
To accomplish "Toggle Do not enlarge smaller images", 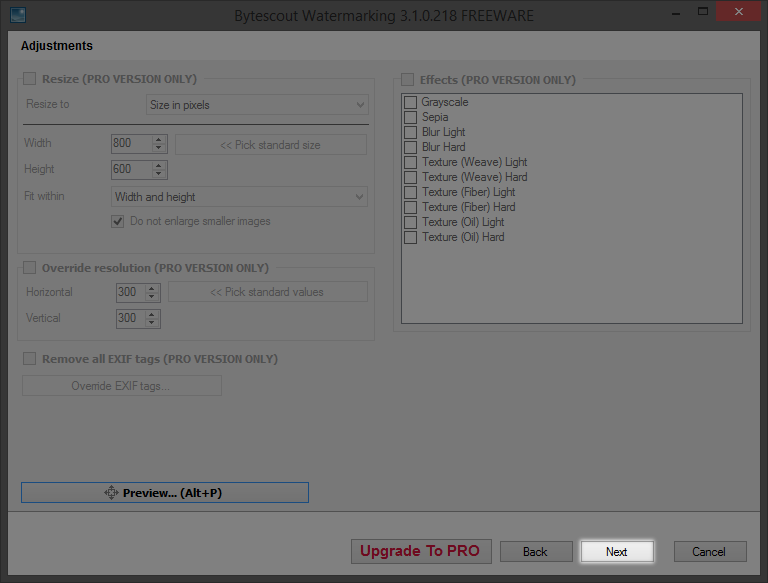I will click(118, 221).
